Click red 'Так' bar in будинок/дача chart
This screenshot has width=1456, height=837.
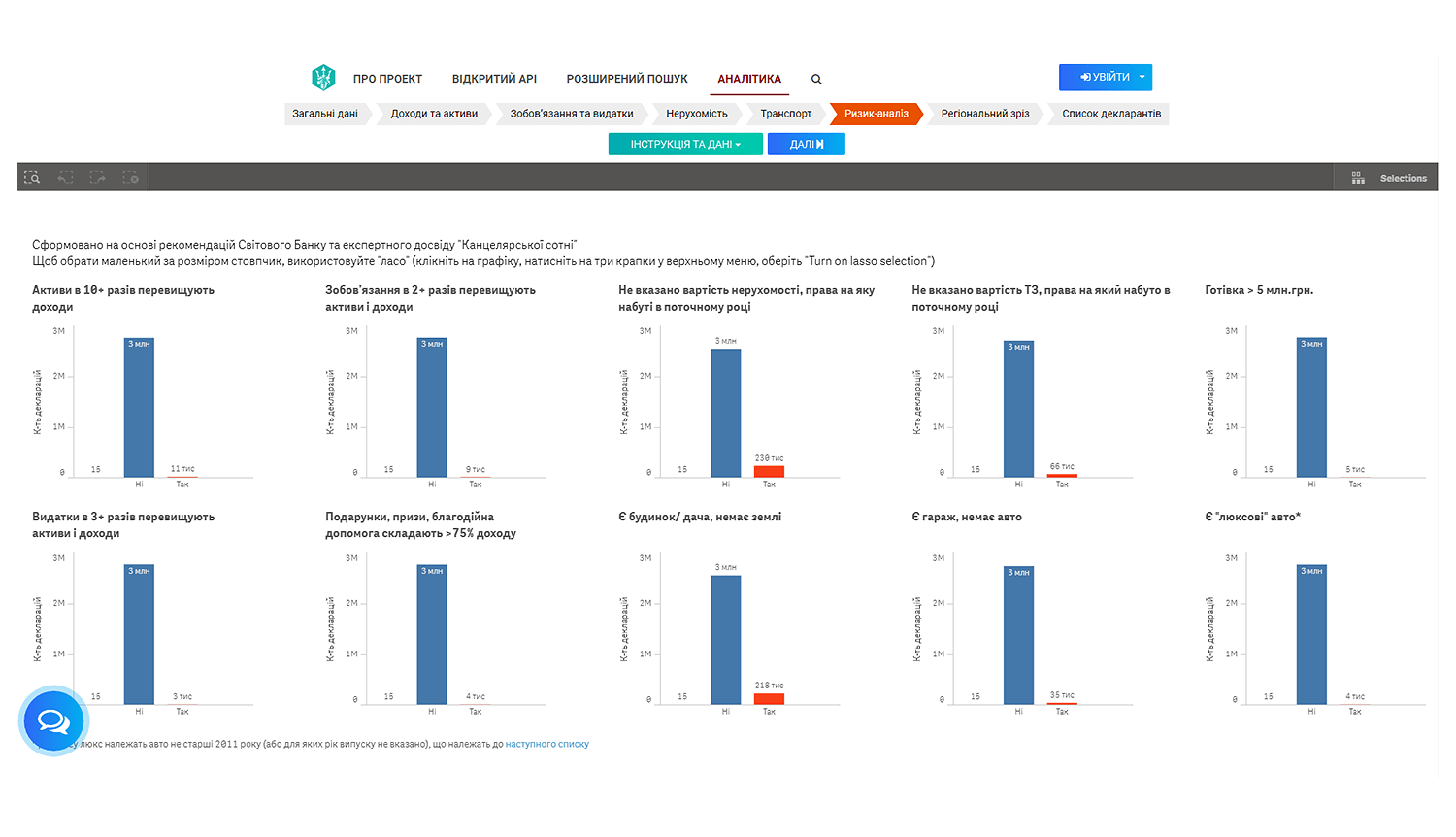pos(769,698)
